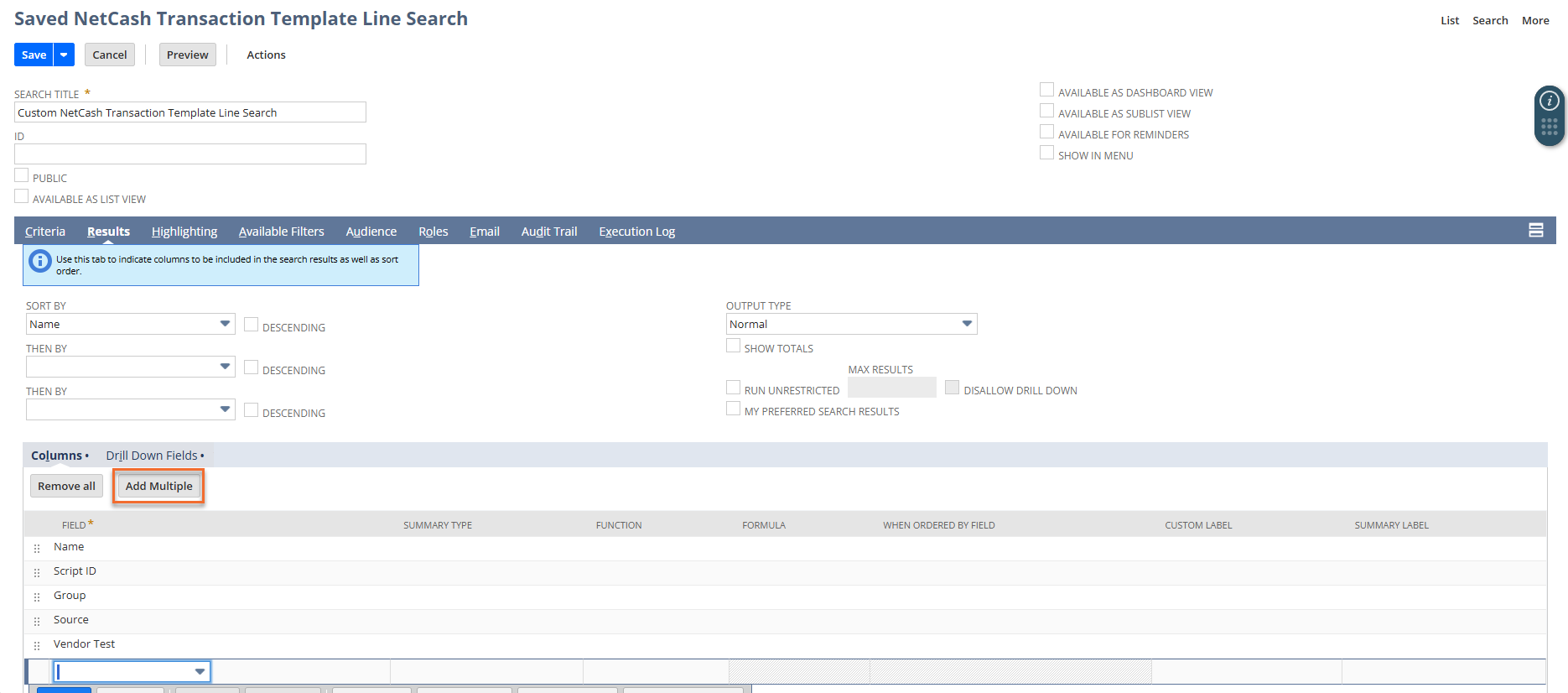The height and width of the screenshot is (693, 1568).
Task: Open the Available Filters tab
Action: coord(281,232)
